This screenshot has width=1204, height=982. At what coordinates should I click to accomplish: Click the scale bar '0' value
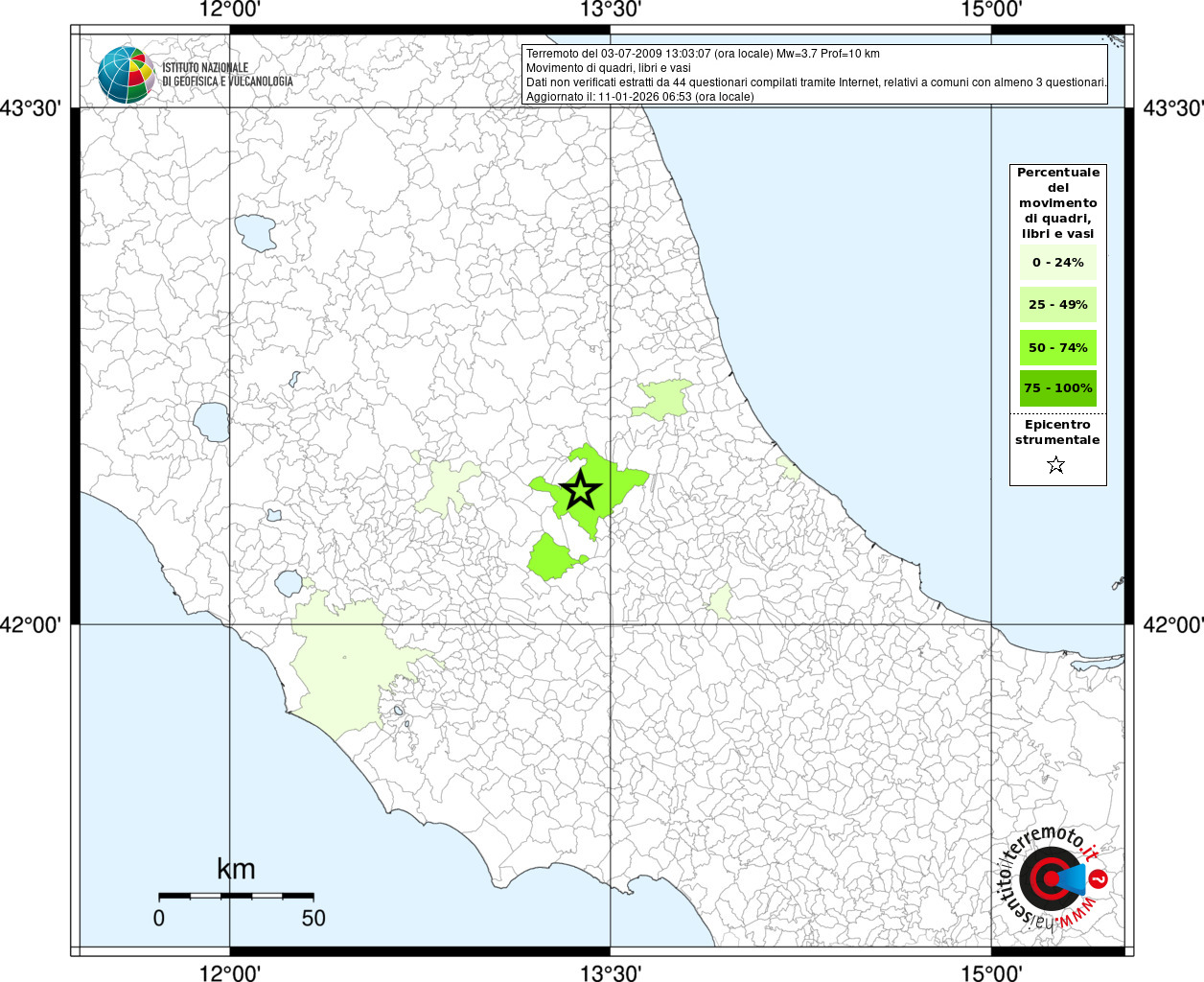click(159, 918)
